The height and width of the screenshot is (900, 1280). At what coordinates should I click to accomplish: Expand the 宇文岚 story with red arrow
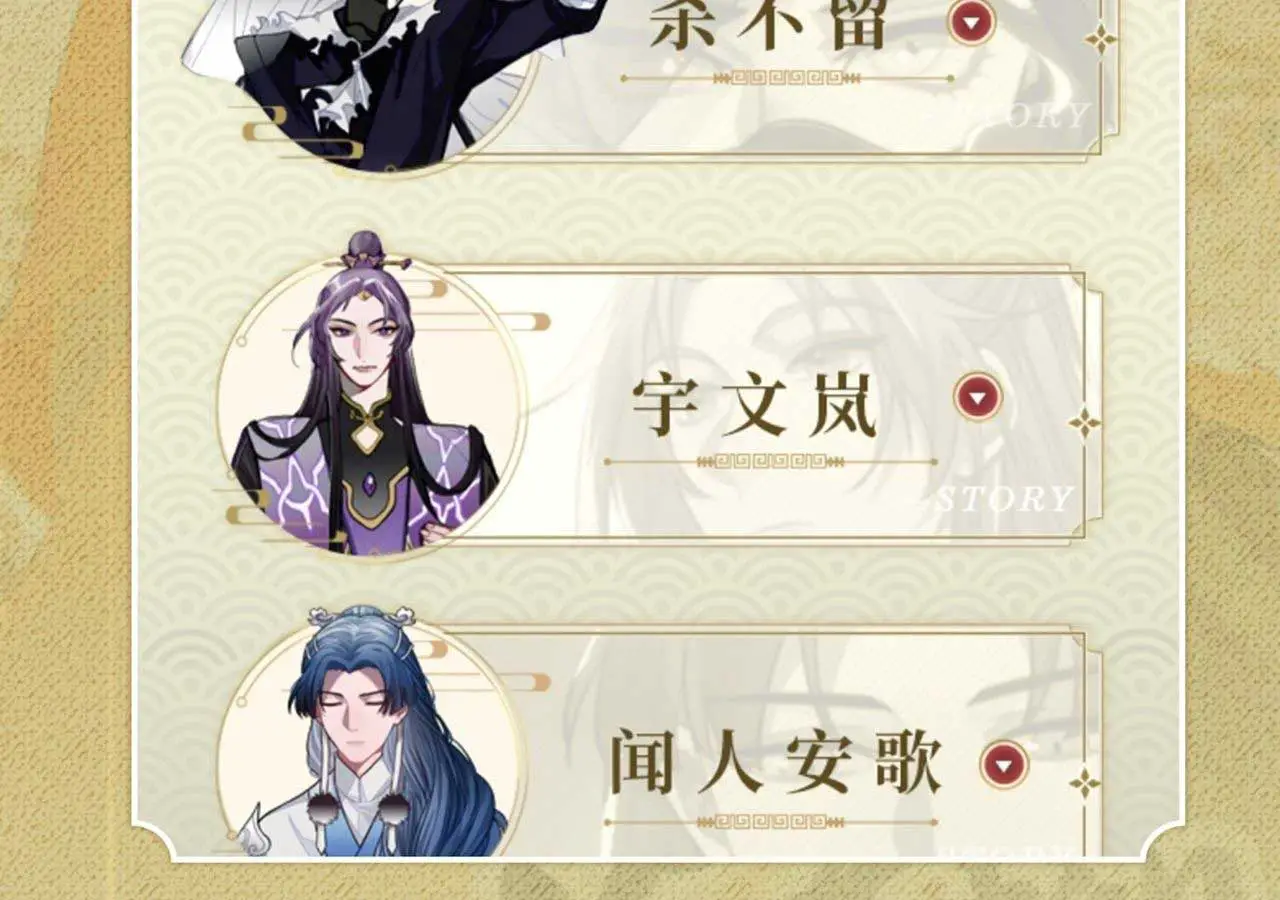click(x=978, y=397)
